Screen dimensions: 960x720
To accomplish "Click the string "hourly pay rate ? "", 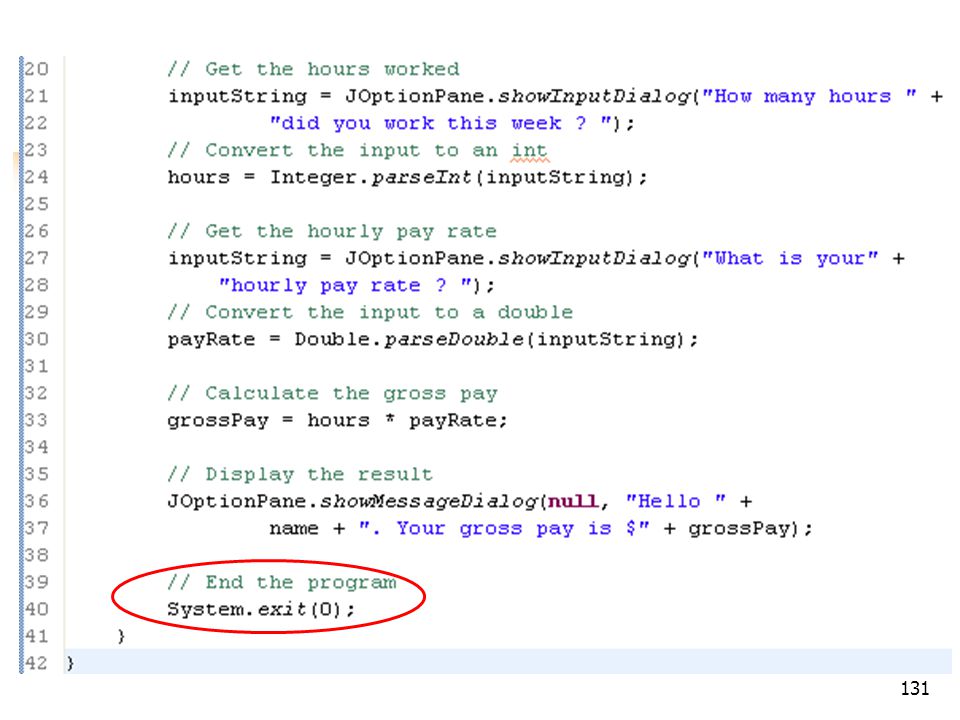I will [347, 285].
